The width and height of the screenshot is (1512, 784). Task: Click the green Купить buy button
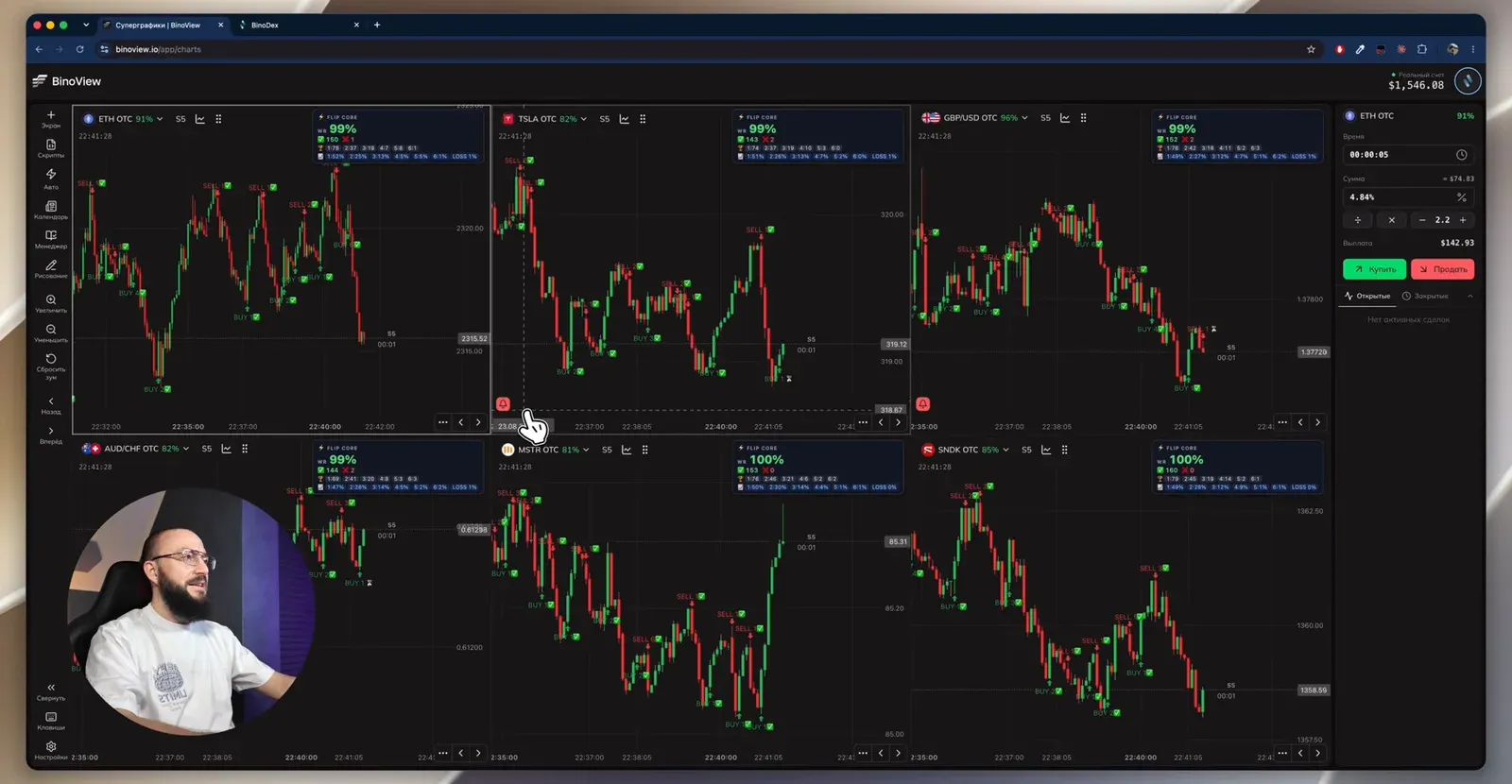pyautogui.click(x=1374, y=269)
